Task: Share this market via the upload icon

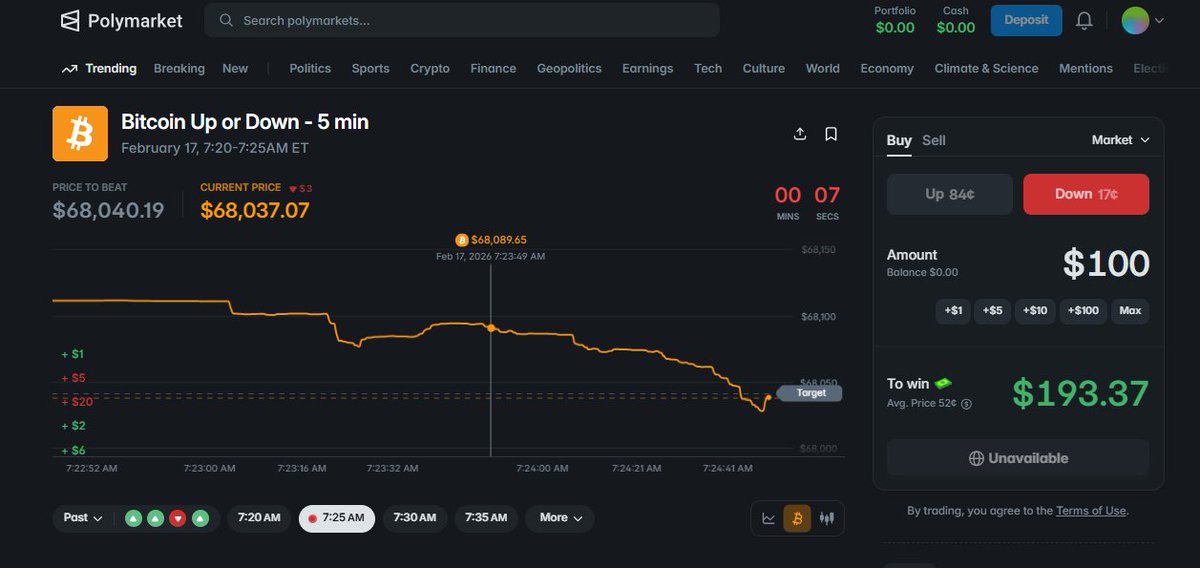Action: (x=800, y=134)
